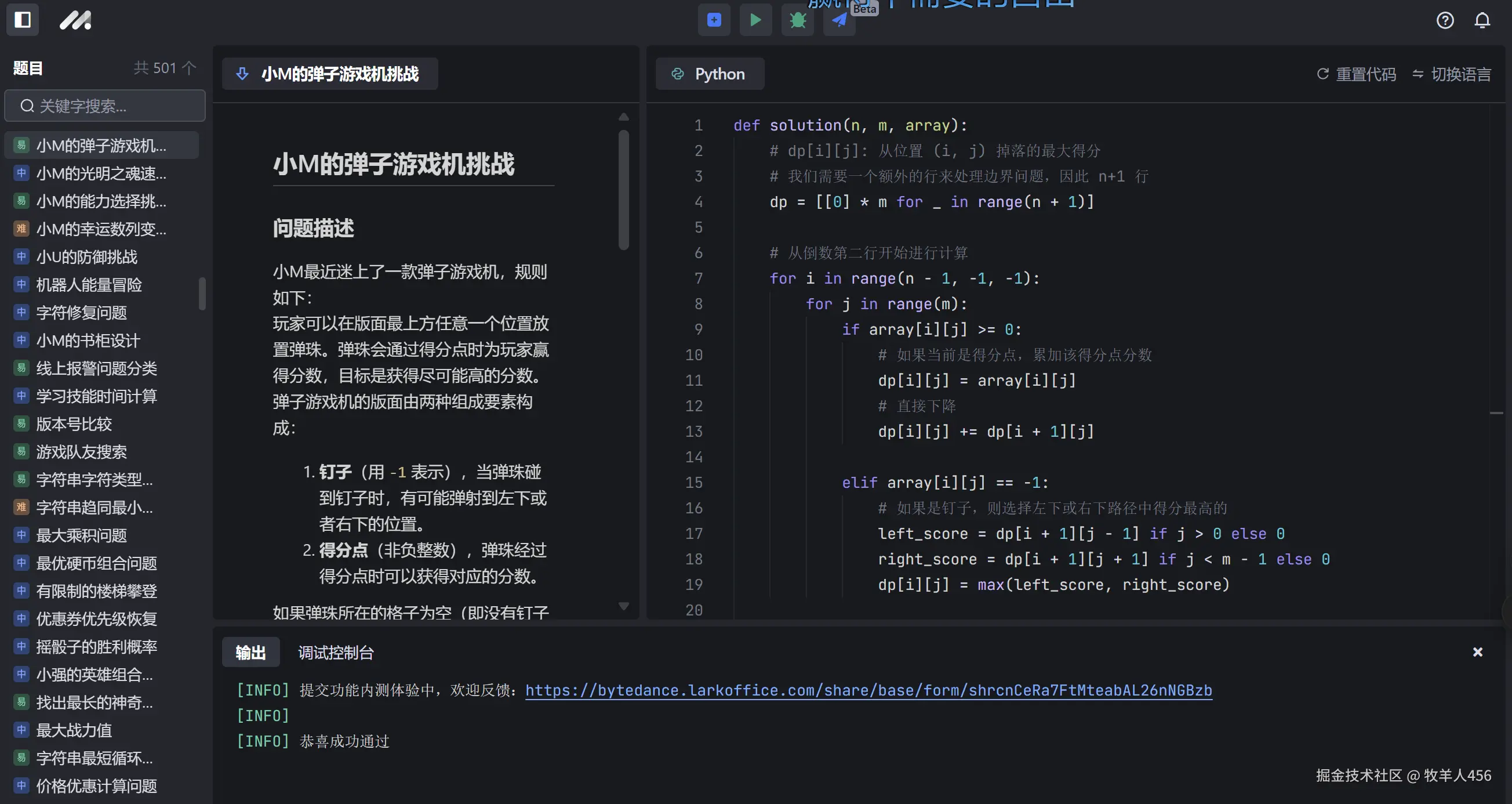
Task: Open the Python language selector
Action: (710, 74)
